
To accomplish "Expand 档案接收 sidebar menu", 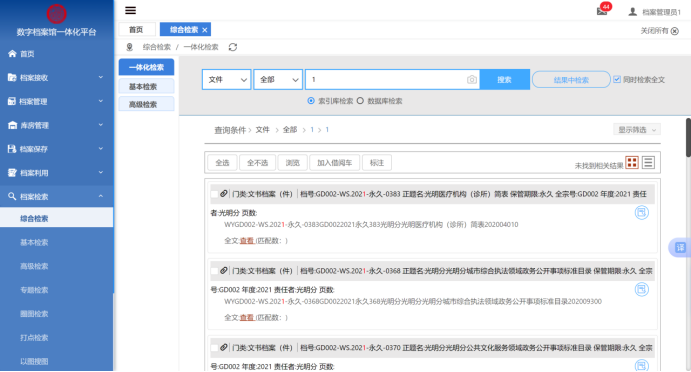I will pos(56,78).
